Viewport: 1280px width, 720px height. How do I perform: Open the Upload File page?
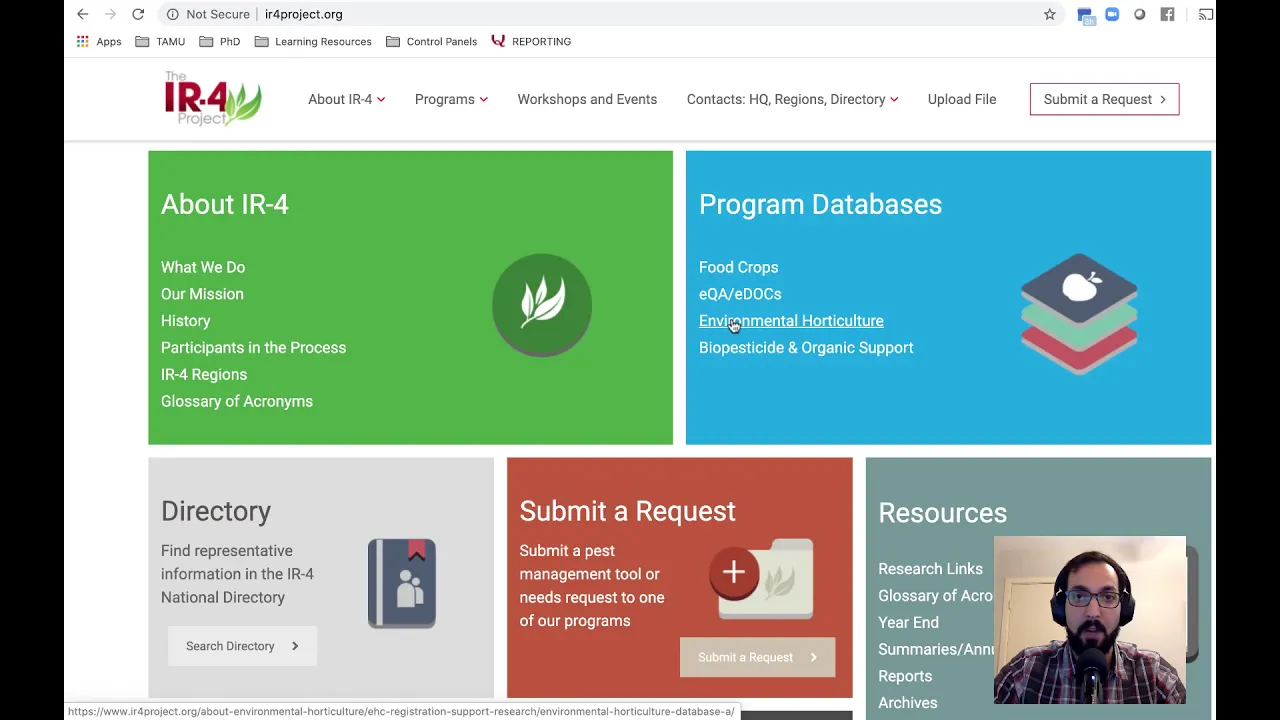tap(962, 99)
